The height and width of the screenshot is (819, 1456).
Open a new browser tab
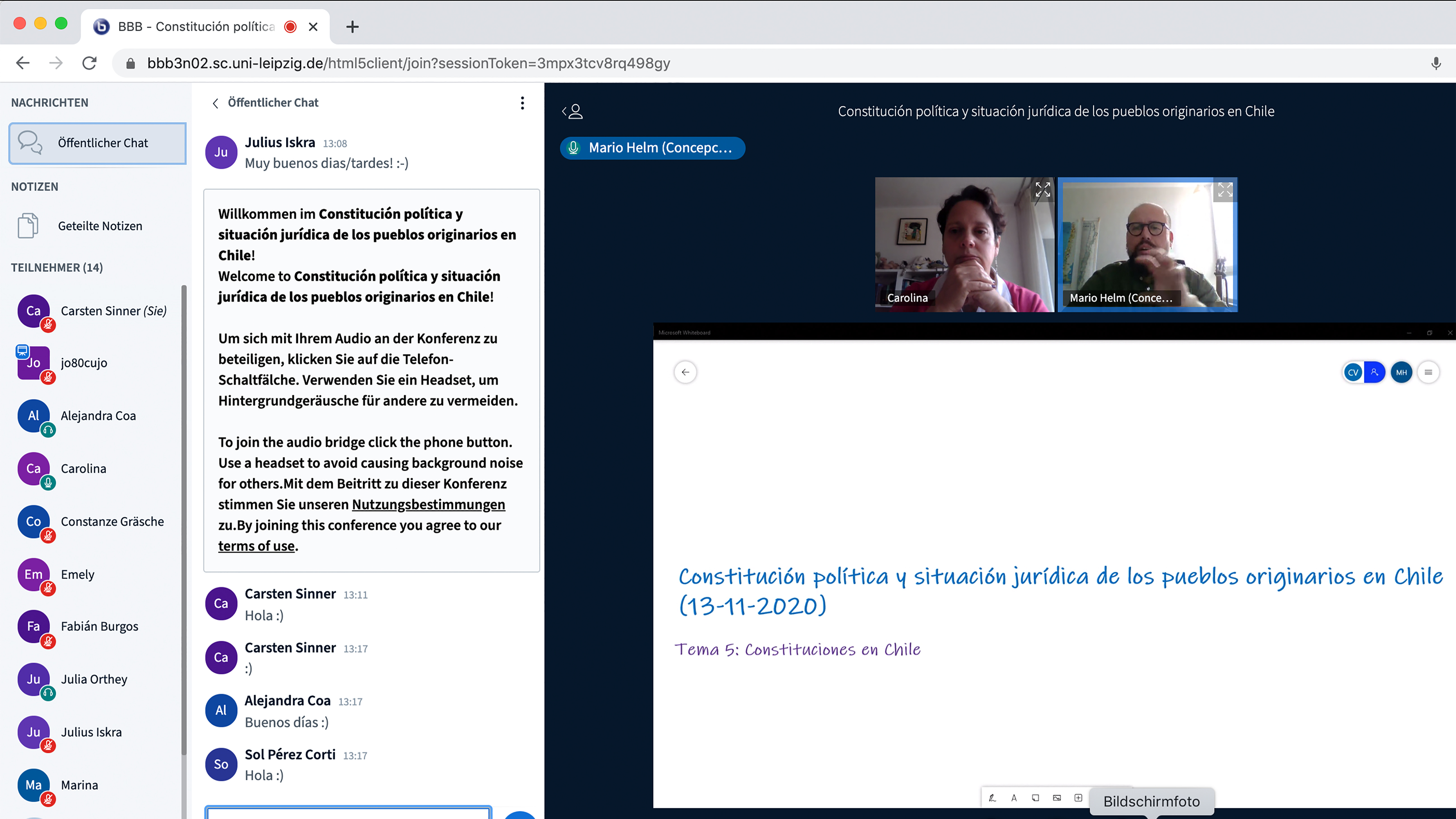352,27
